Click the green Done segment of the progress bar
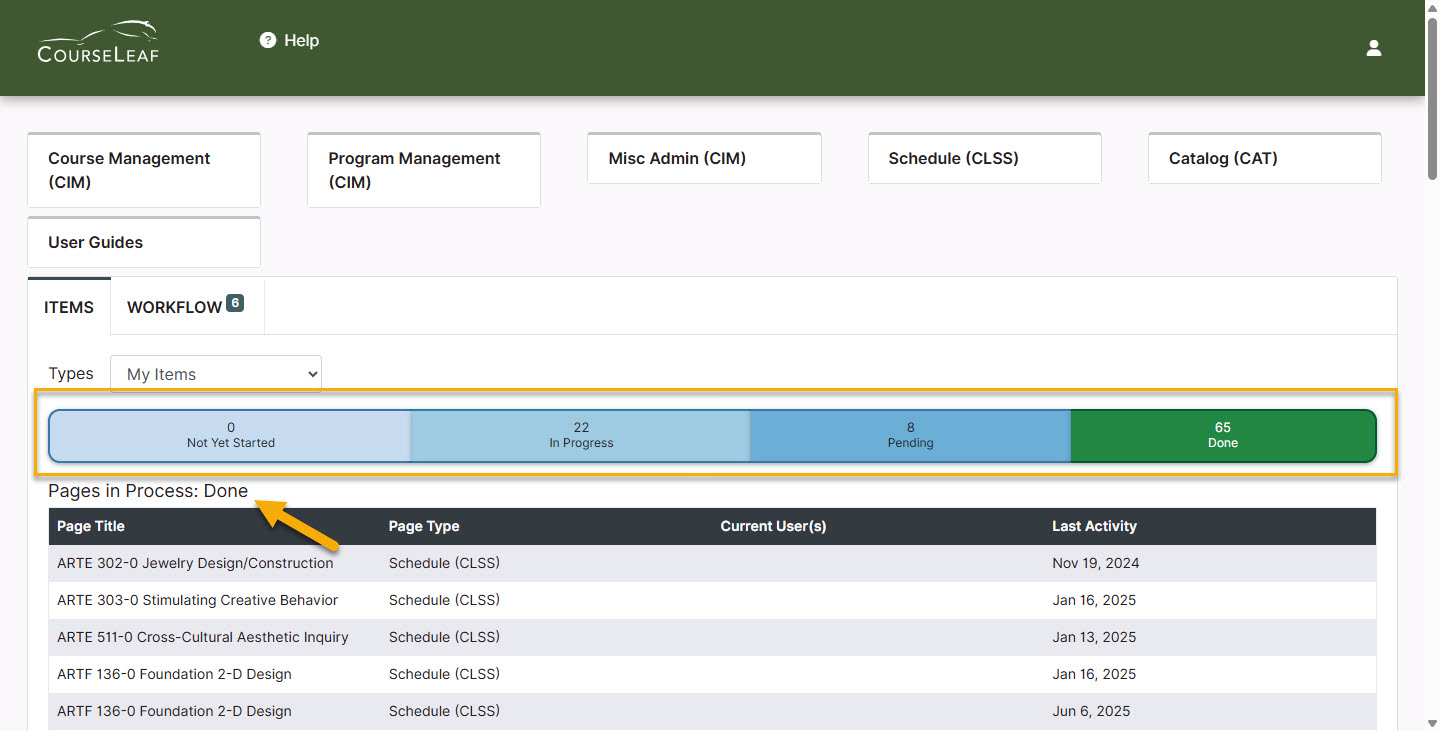This screenshot has height=731, width=1440. pos(1222,436)
